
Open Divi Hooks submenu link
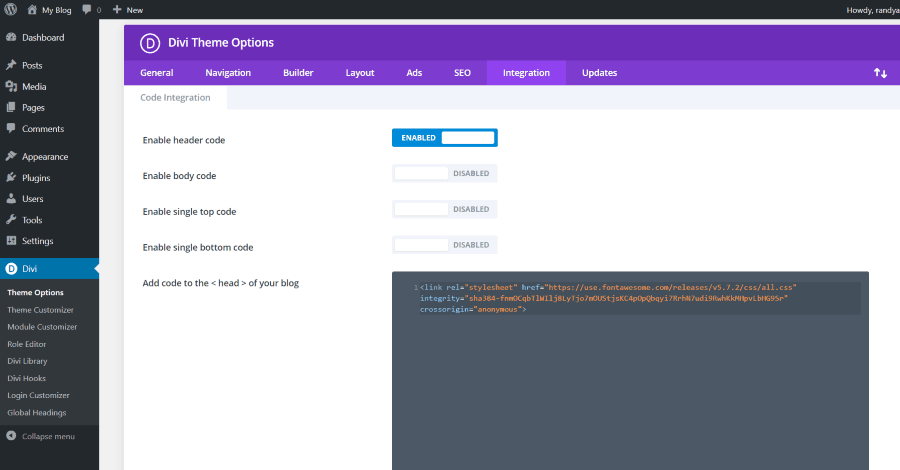click(26, 378)
